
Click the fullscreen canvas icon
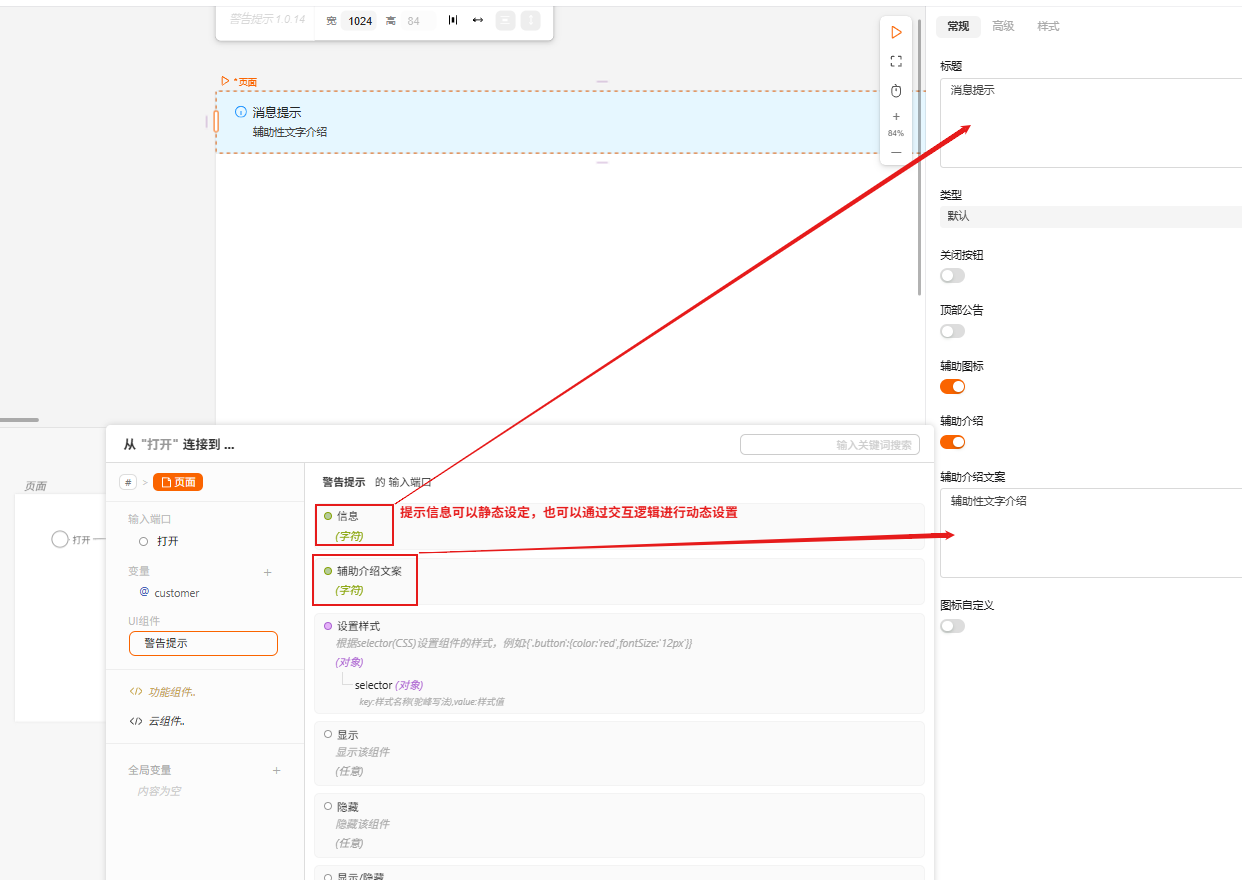tap(896, 61)
